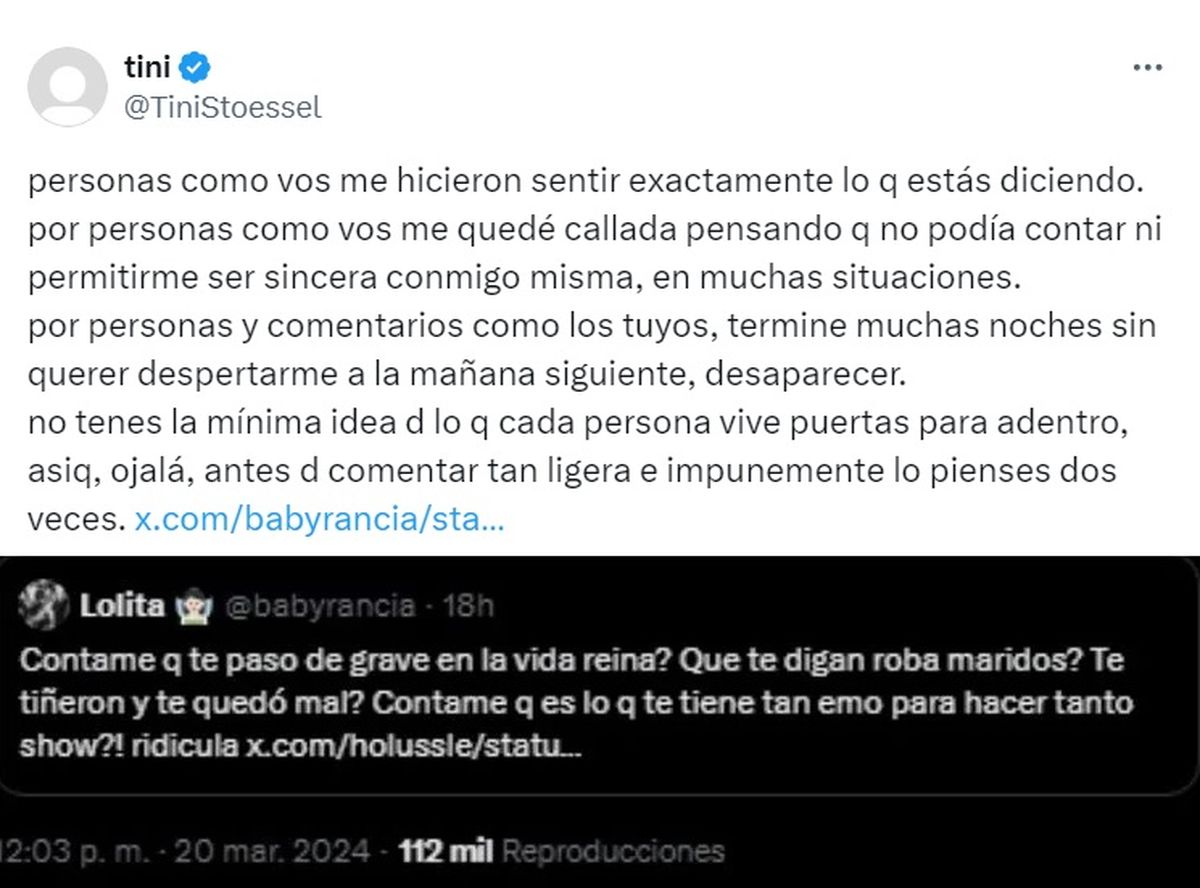Click the "12:03 p. m." post time
Viewport: 1200px width, 888px height.
[x=78, y=852]
